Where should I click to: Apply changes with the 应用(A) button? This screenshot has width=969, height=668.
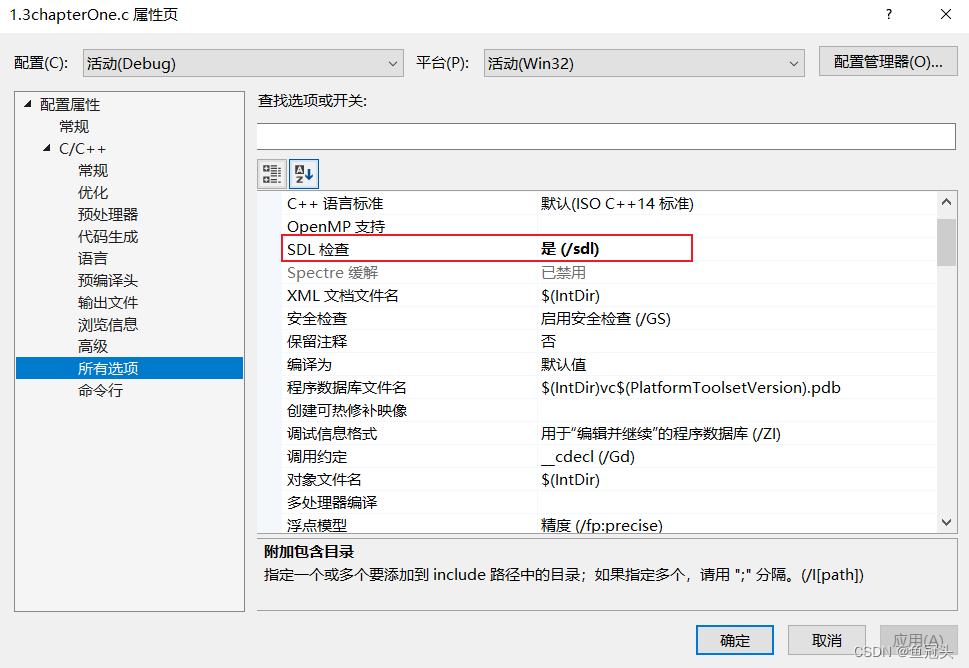916,640
